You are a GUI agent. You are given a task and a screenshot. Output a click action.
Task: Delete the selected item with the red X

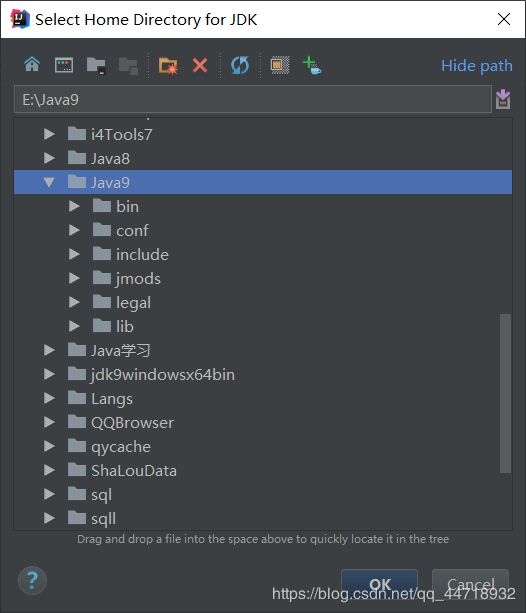pos(200,65)
